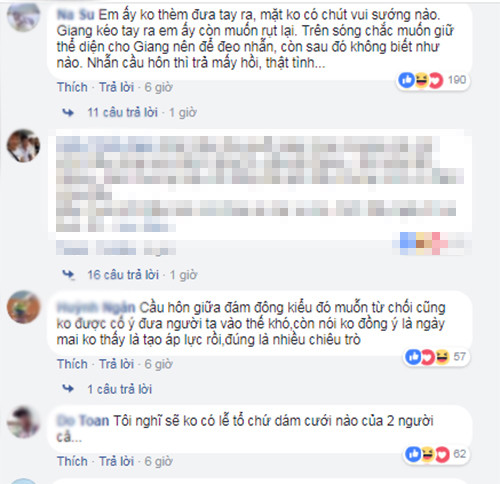Open avatar of Cầu hôn giữa đám đông commenter
The height and width of the screenshot is (484, 500).
(x=23, y=307)
